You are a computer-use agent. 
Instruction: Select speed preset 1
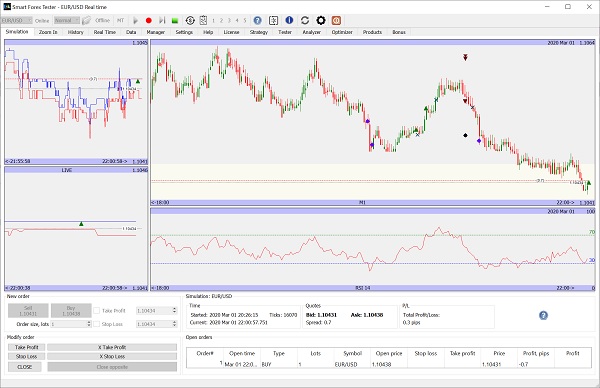(214, 21)
